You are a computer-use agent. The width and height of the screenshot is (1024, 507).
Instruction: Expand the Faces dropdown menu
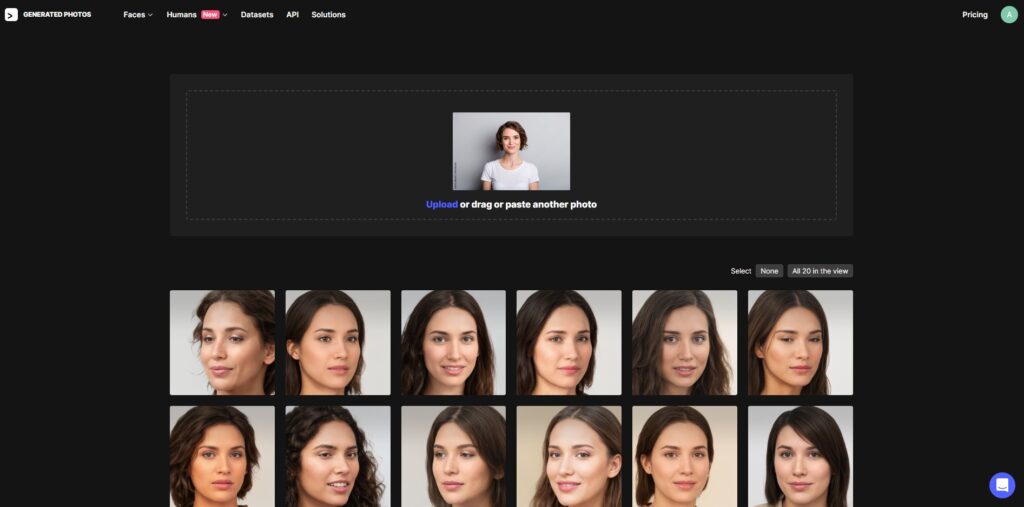138,14
